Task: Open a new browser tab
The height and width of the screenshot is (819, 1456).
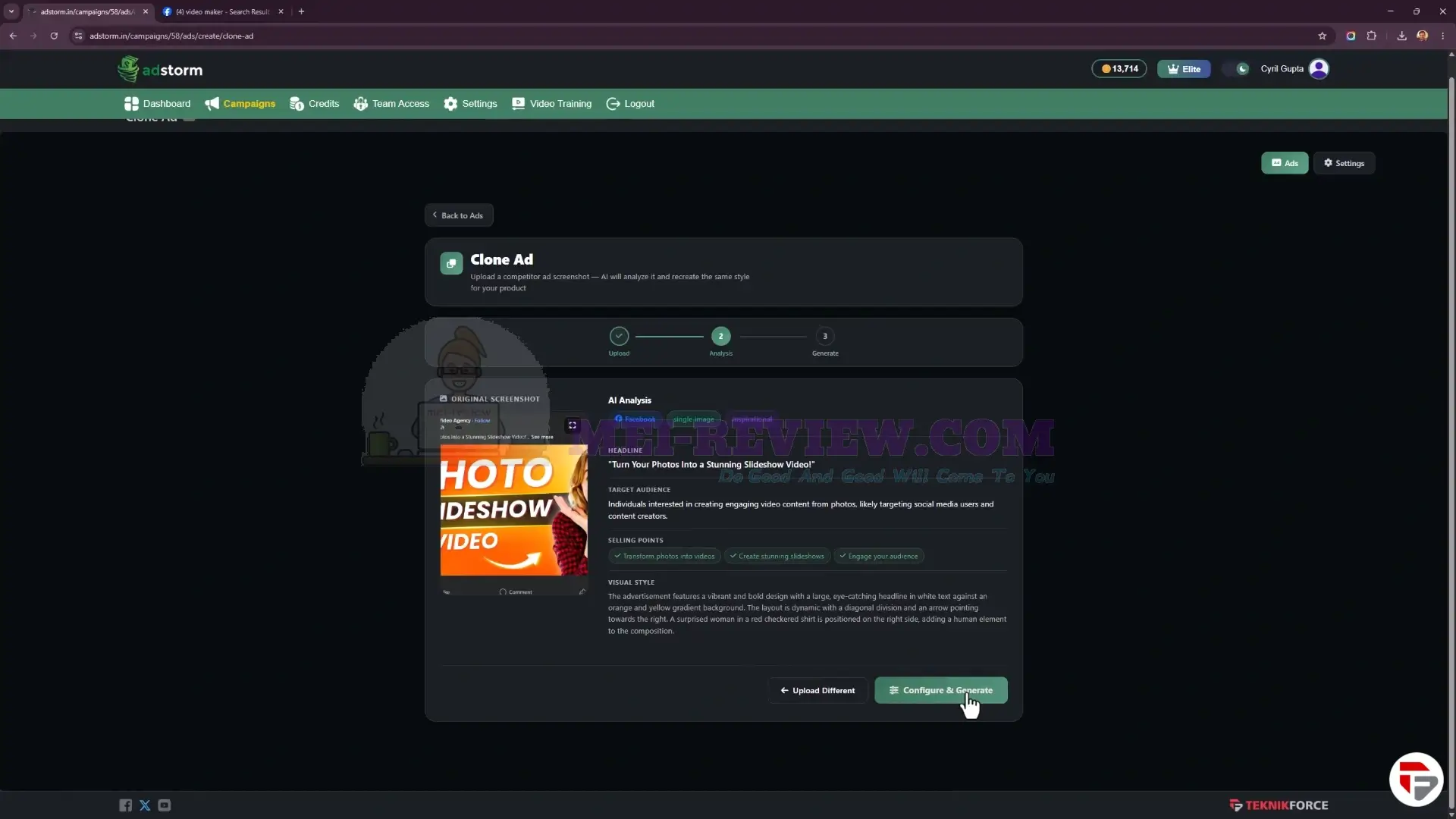Action: pyautogui.click(x=301, y=11)
